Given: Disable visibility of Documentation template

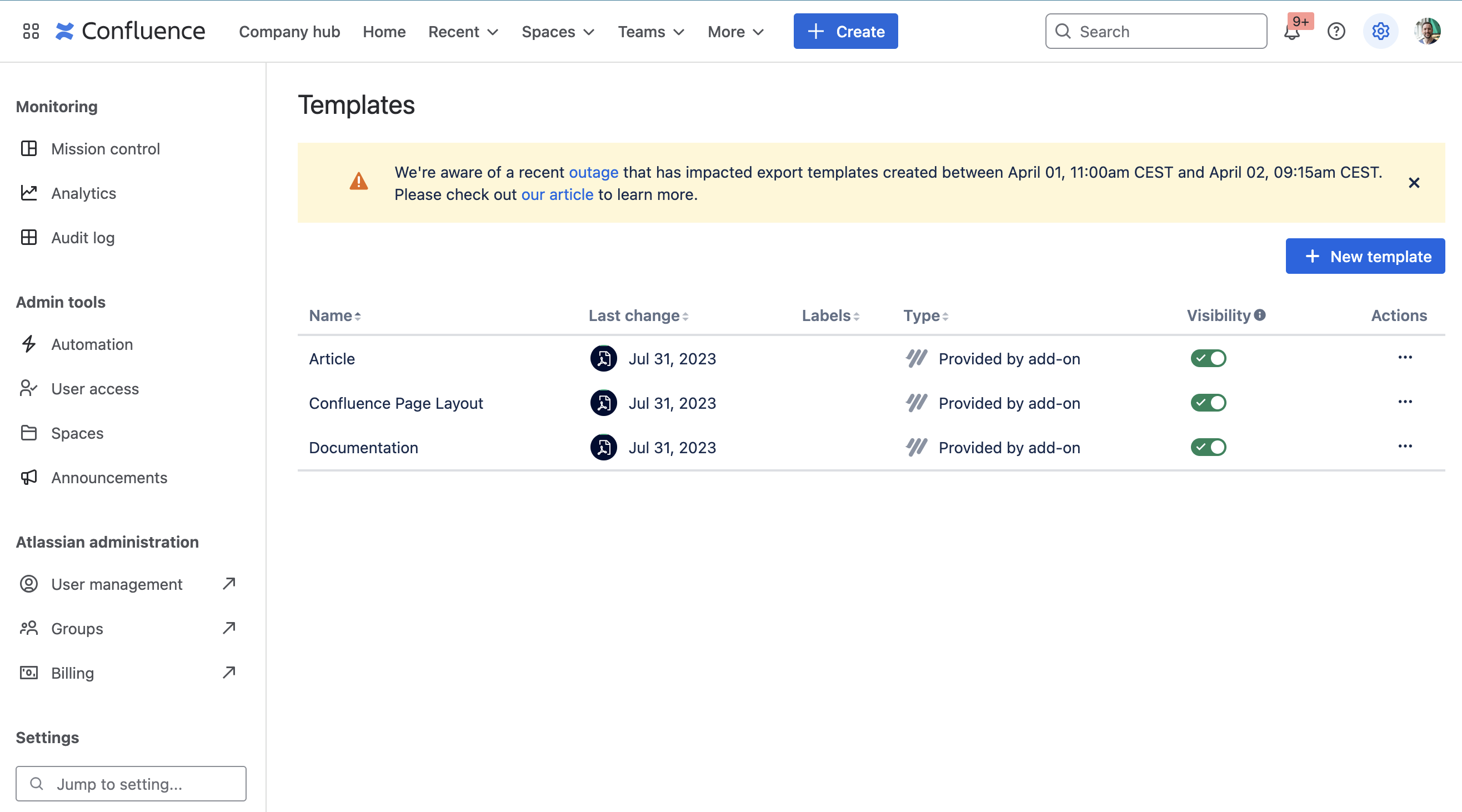Looking at the screenshot, I should (x=1208, y=447).
